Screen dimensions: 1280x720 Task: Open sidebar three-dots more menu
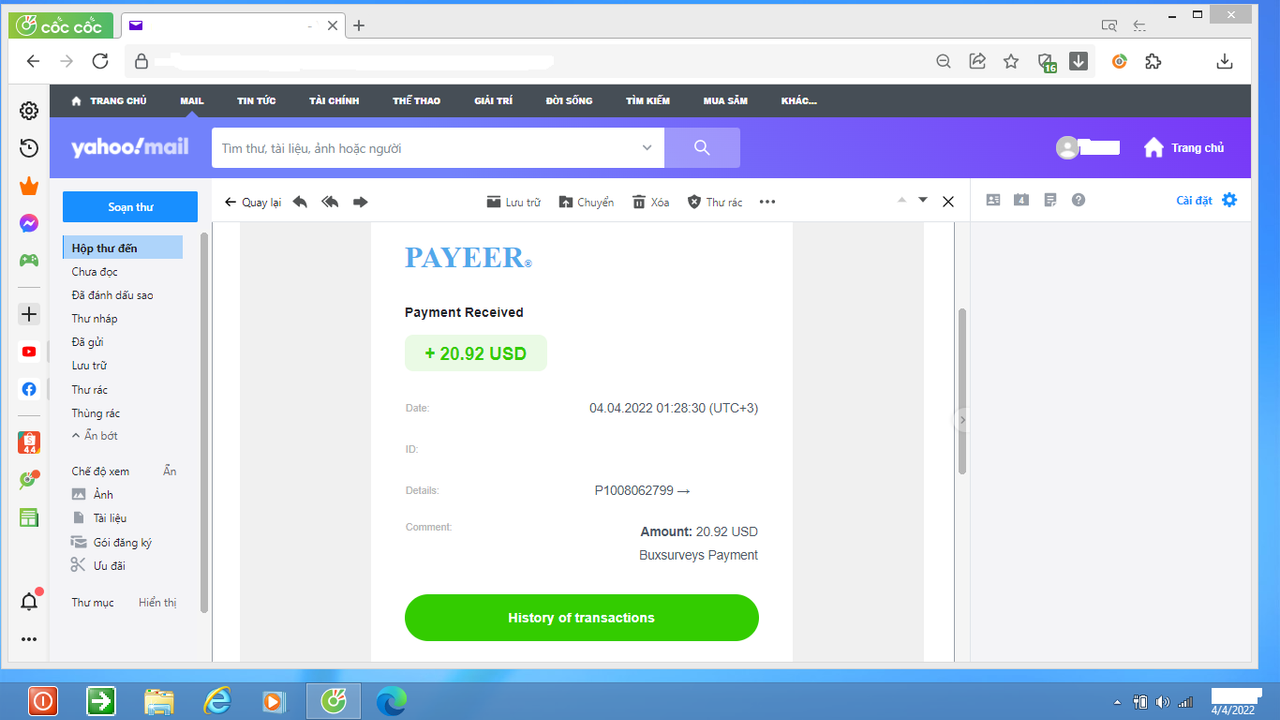[x=29, y=639]
